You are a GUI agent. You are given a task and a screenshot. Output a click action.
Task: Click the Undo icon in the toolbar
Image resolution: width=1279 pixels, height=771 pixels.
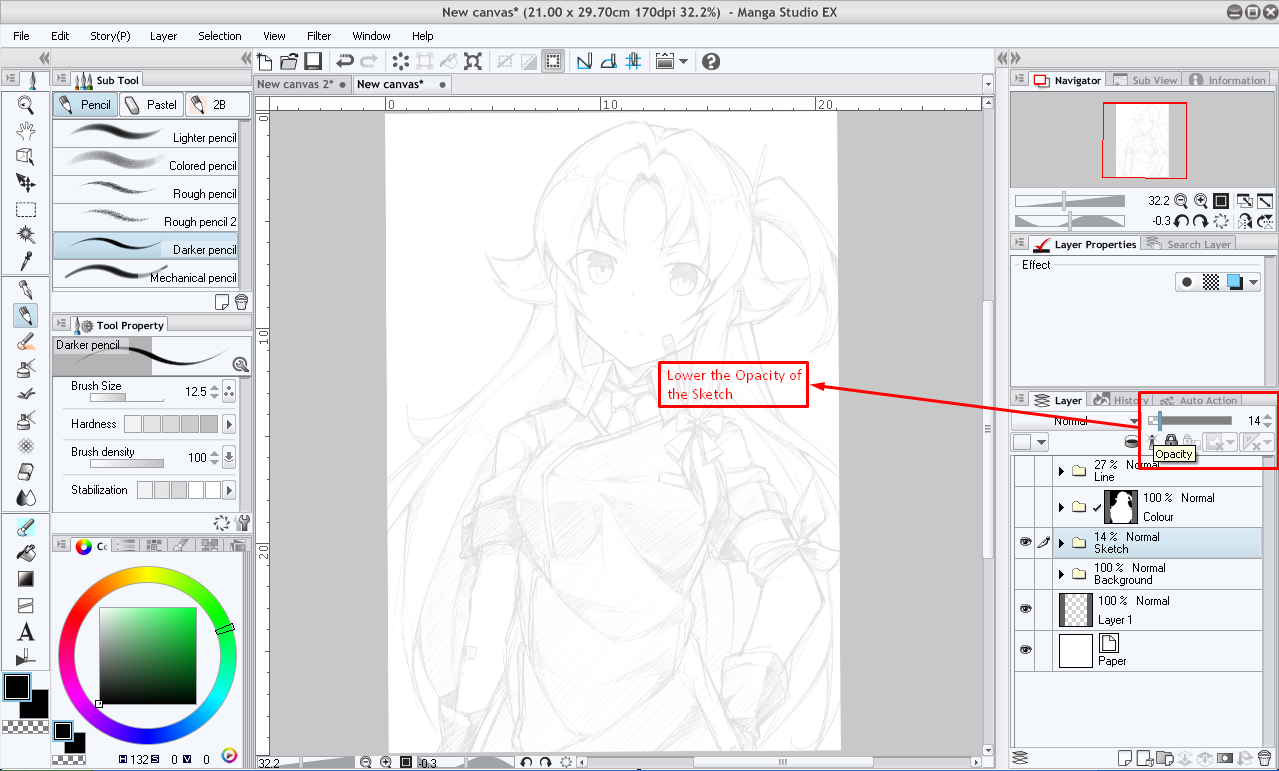point(345,61)
